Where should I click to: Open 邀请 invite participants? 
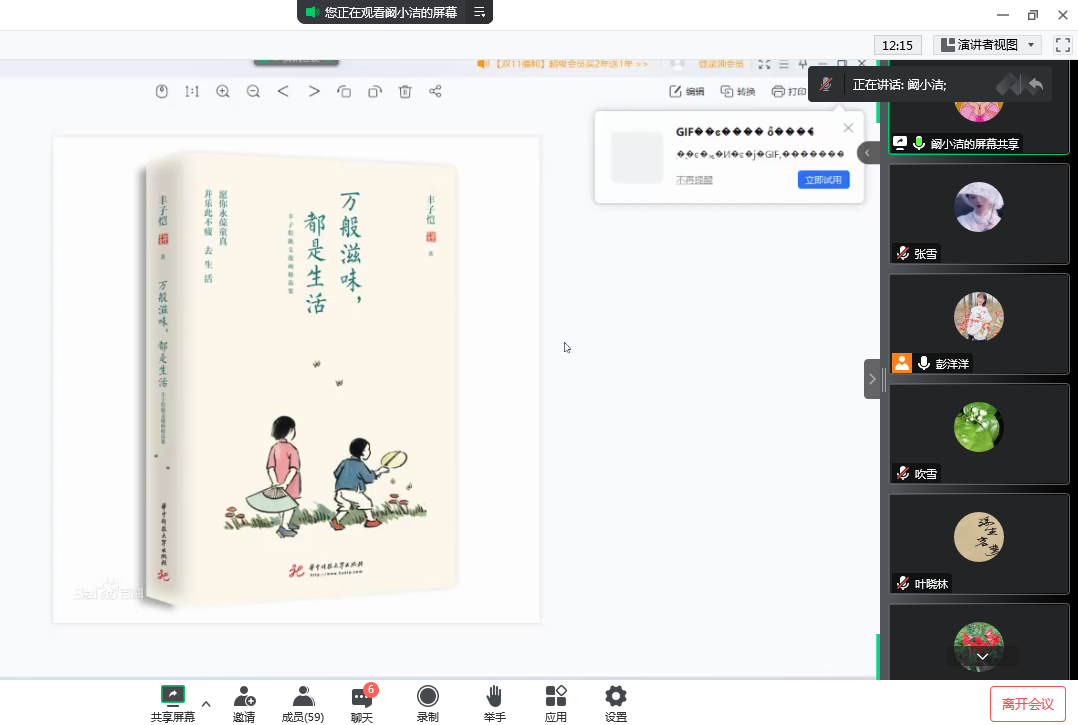[x=244, y=704]
